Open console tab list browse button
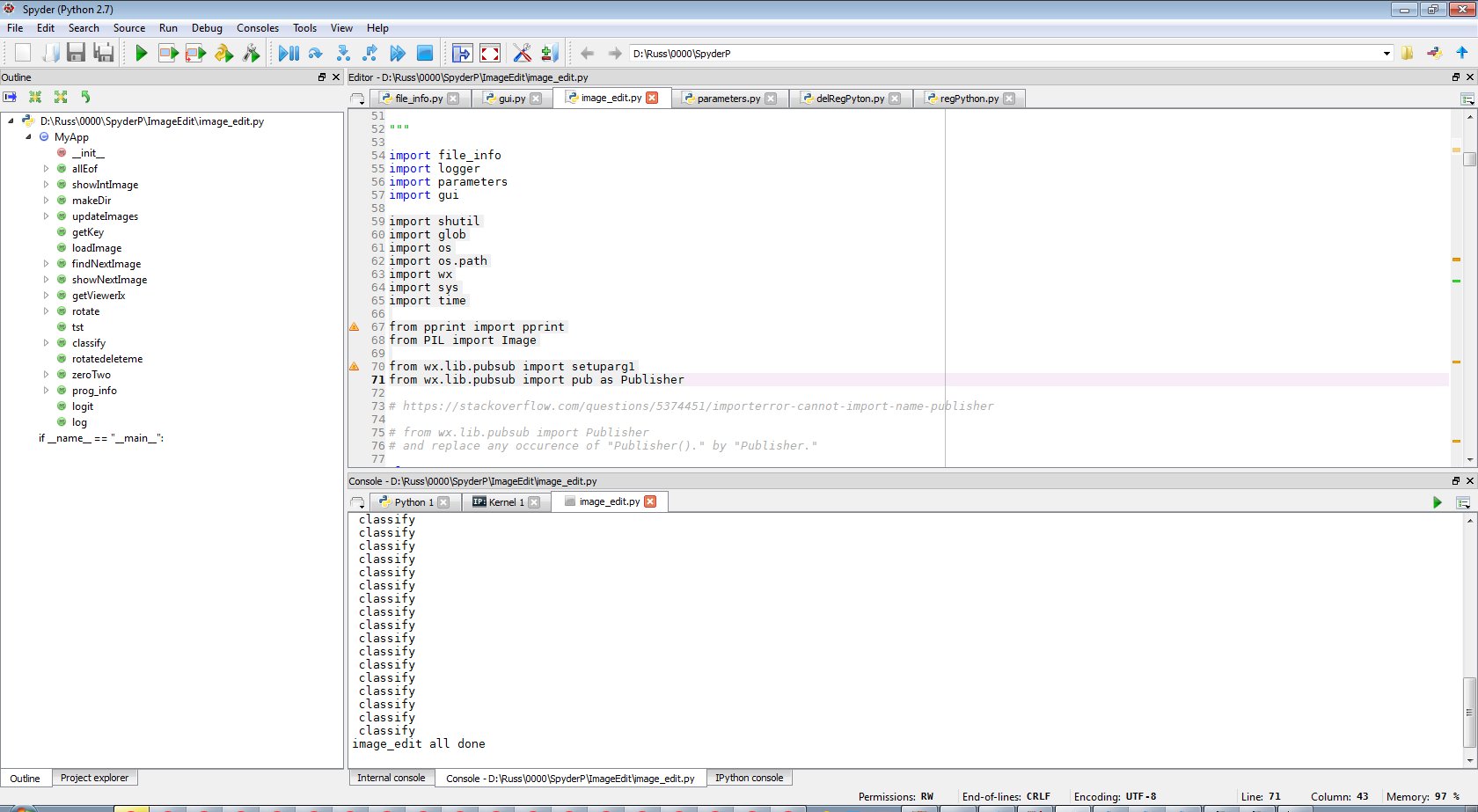1478x812 pixels. 357,502
